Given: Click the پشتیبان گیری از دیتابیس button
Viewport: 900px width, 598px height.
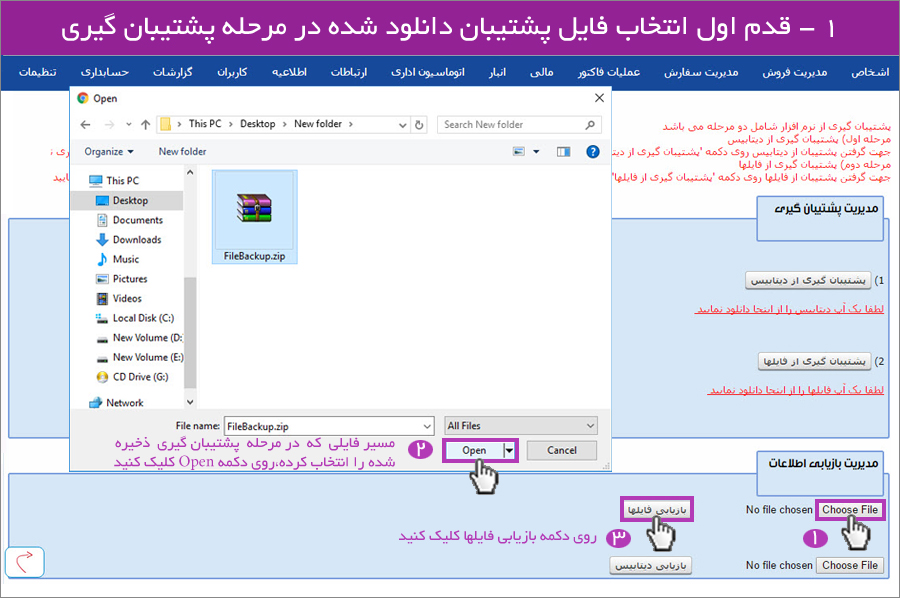Looking at the screenshot, I should (x=808, y=281).
